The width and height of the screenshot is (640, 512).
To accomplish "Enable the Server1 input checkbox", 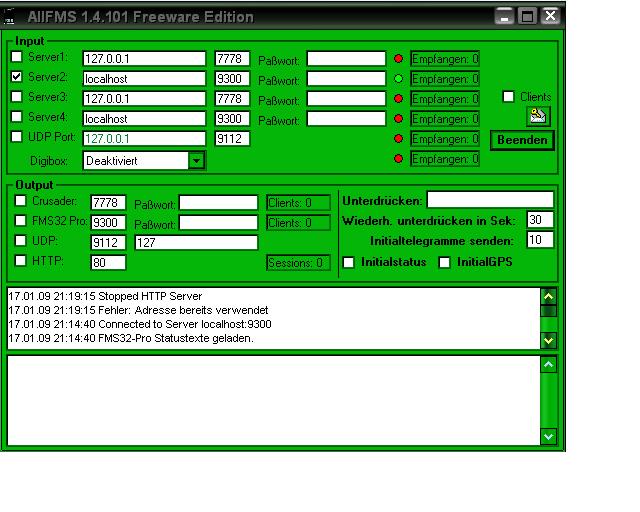I will coord(17,57).
